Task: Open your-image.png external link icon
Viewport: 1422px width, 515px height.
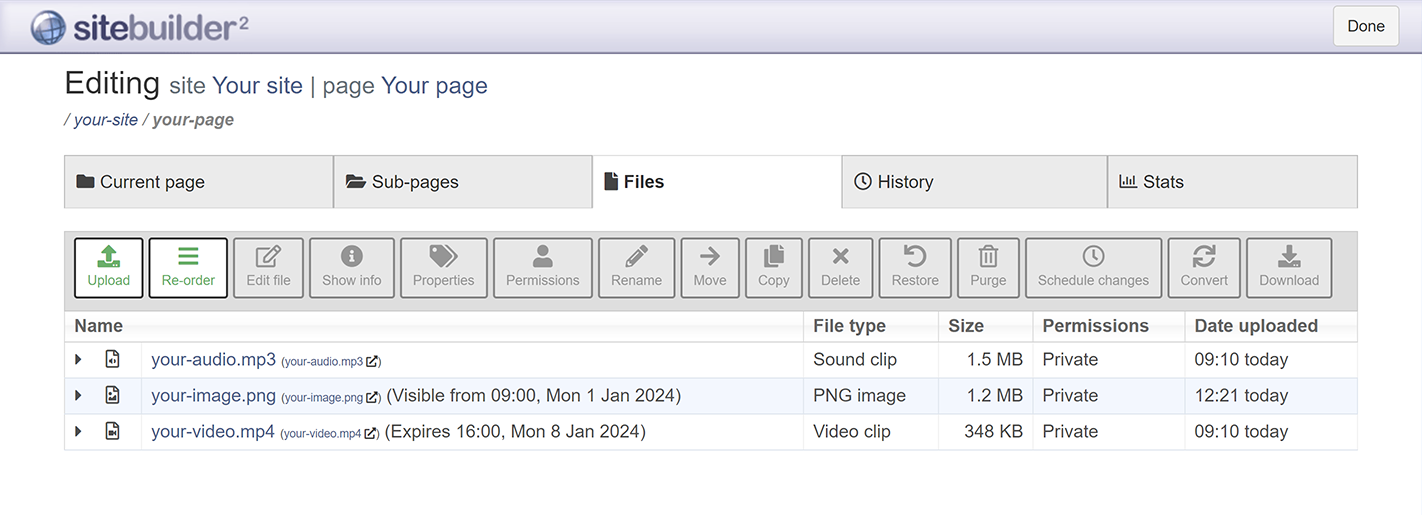Action: coord(373,398)
